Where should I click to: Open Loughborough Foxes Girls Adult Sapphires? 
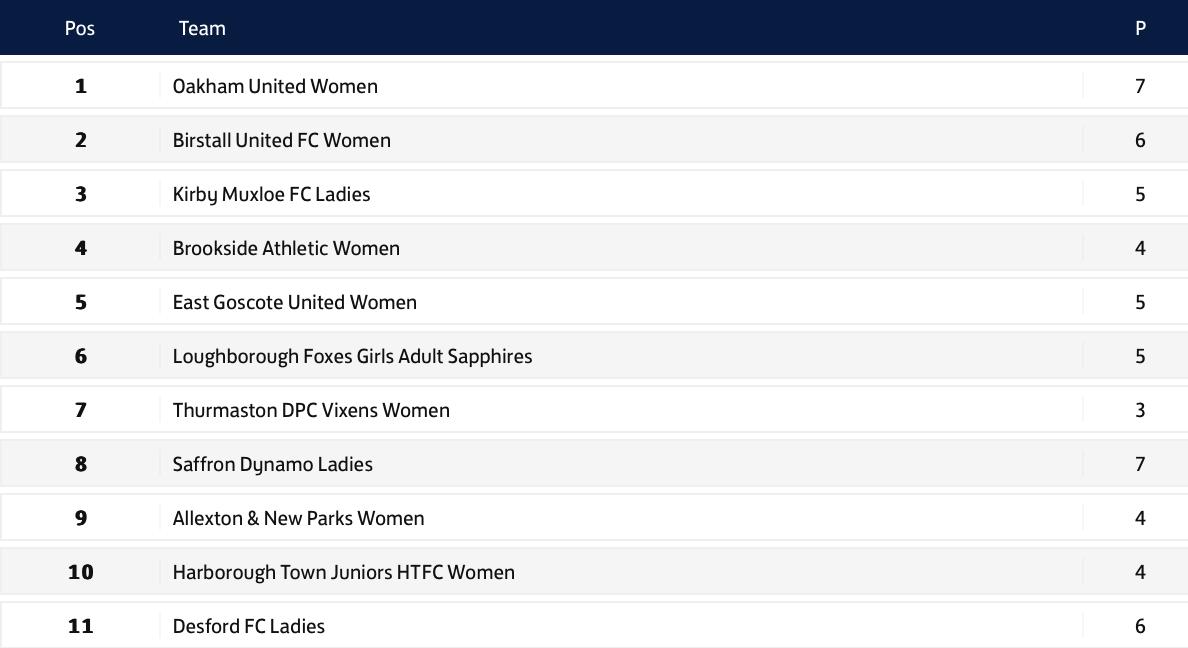tap(352, 356)
